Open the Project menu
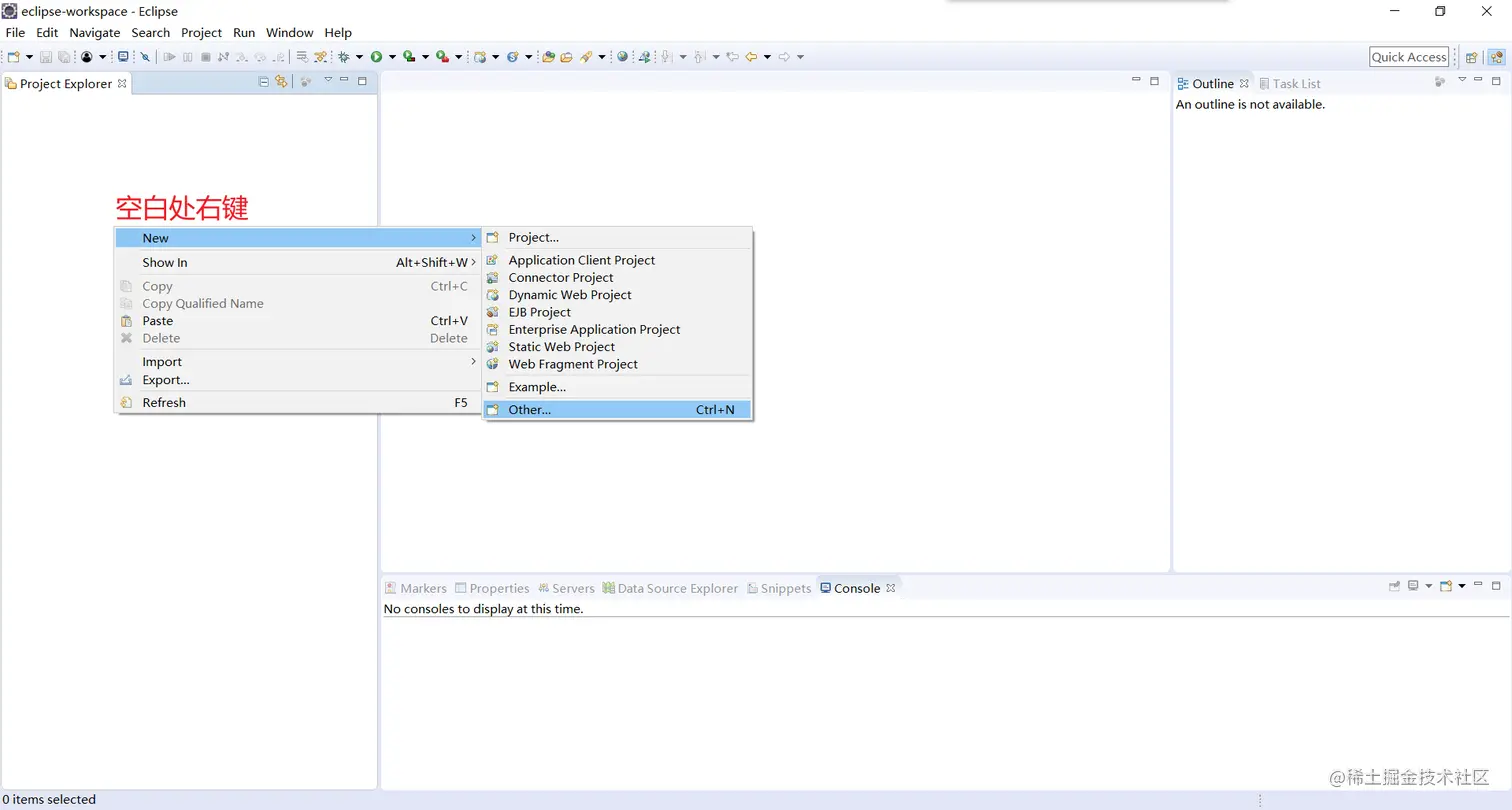Viewport: 1512px width, 810px height. click(201, 32)
